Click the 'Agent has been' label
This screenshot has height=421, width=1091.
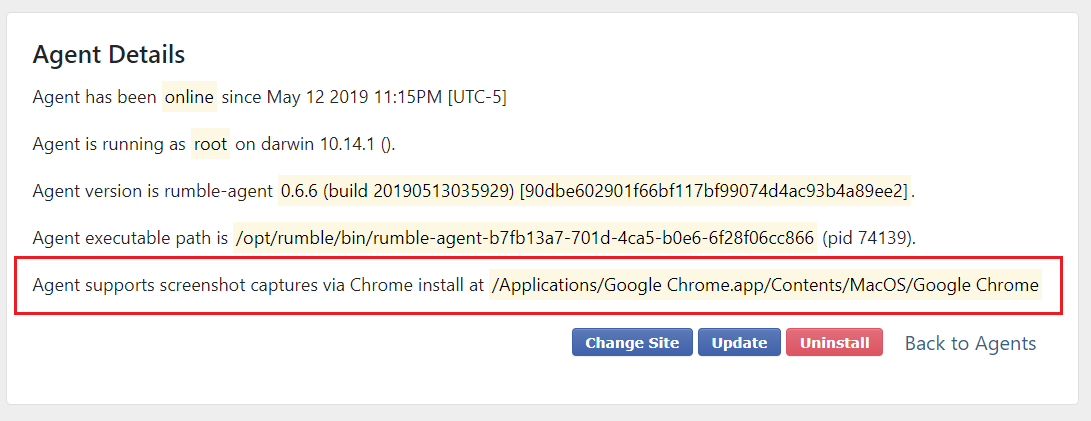point(94,97)
